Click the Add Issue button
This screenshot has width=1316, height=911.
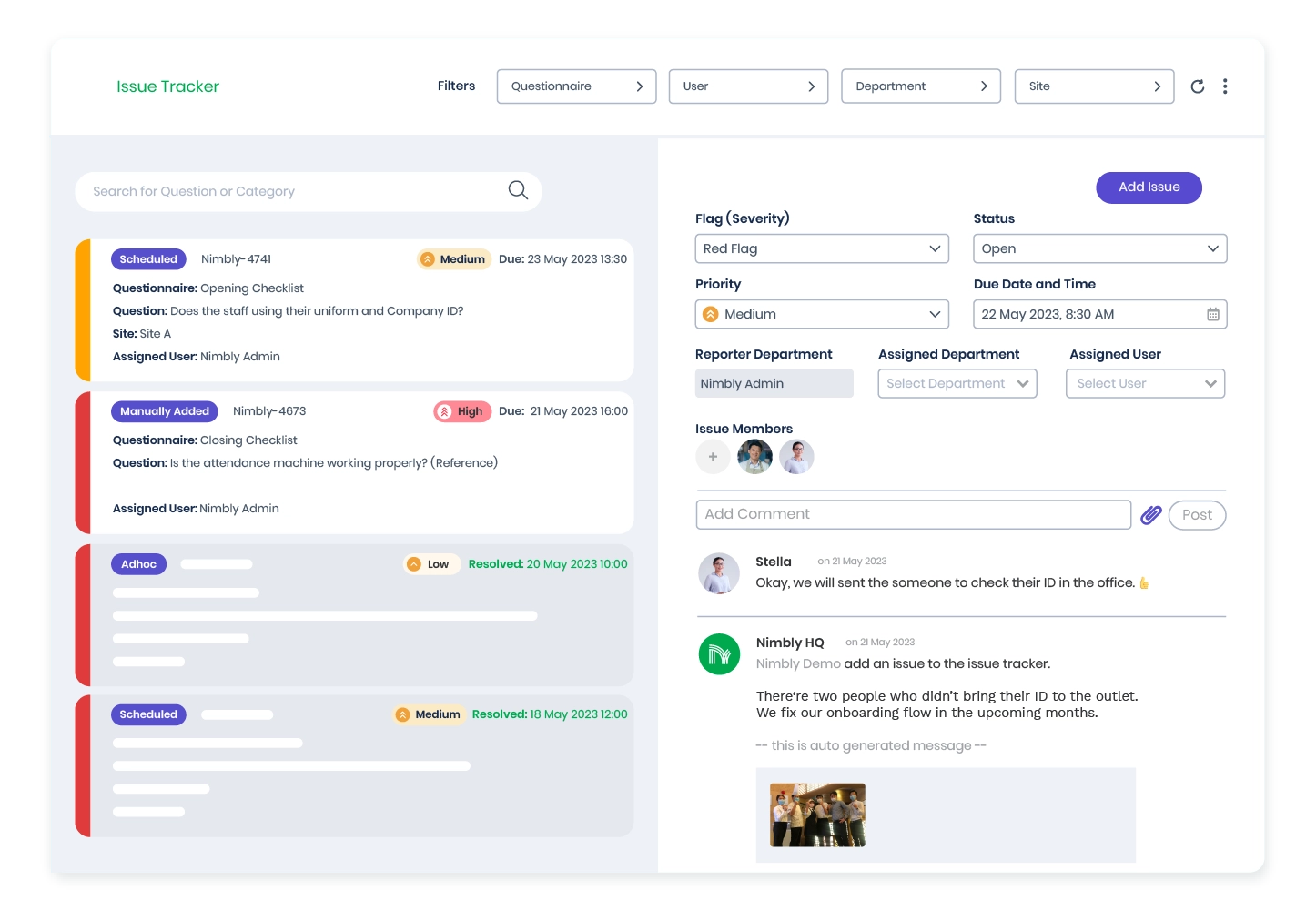[1149, 187]
